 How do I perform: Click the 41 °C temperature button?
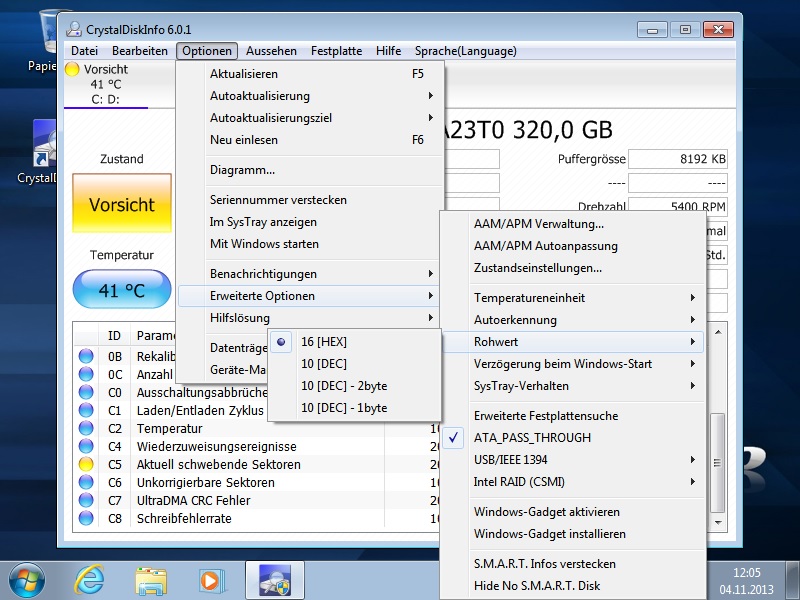pyautogui.click(x=122, y=290)
